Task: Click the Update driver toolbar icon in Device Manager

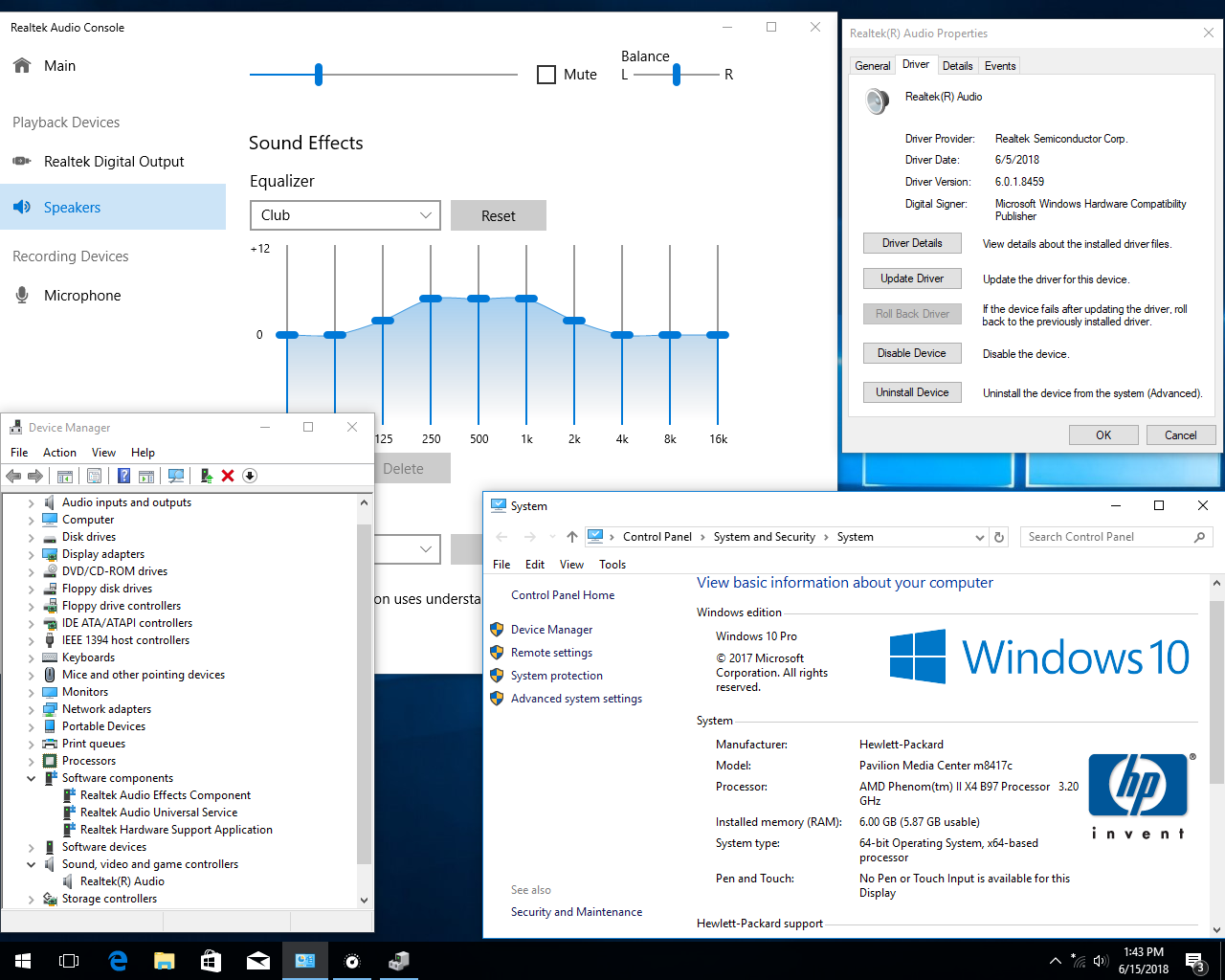Action: coord(206,476)
